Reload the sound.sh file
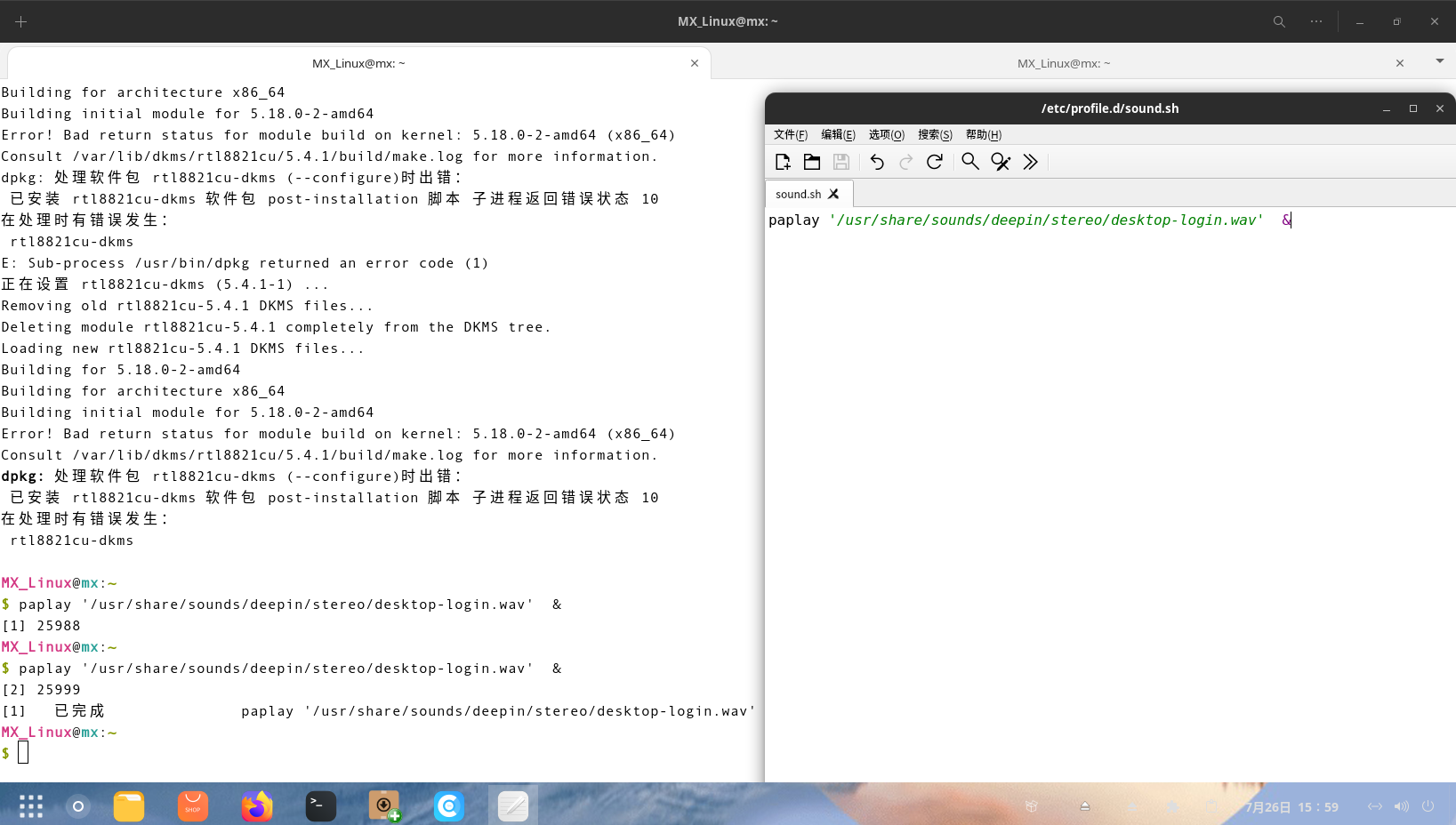The height and width of the screenshot is (825, 1456). tap(935, 162)
